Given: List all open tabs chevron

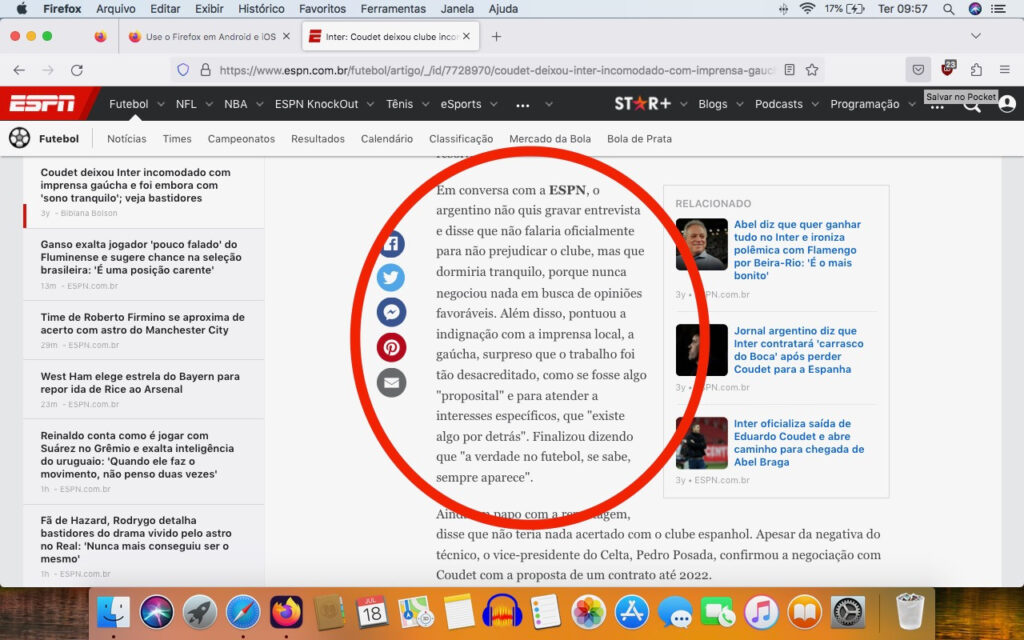Looking at the screenshot, I should click(x=976, y=36).
